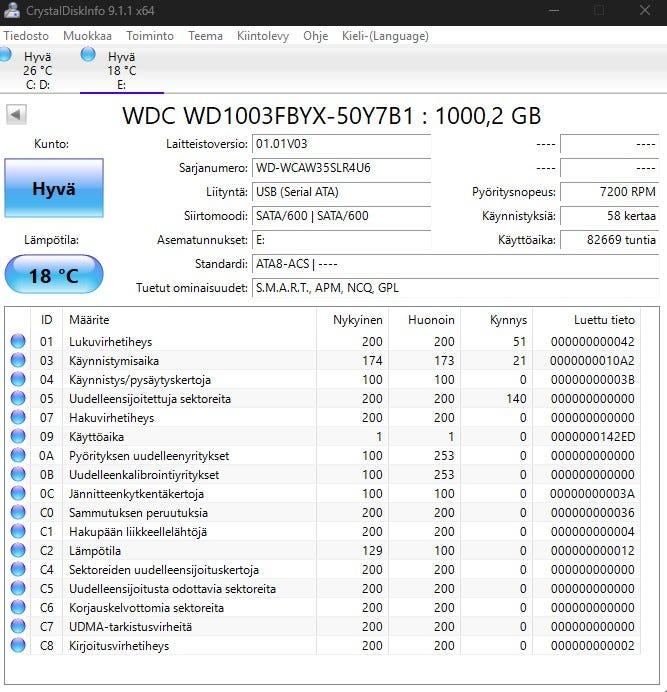Click the Hyvä health status button
The height and width of the screenshot is (692, 667).
[x=53, y=188]
